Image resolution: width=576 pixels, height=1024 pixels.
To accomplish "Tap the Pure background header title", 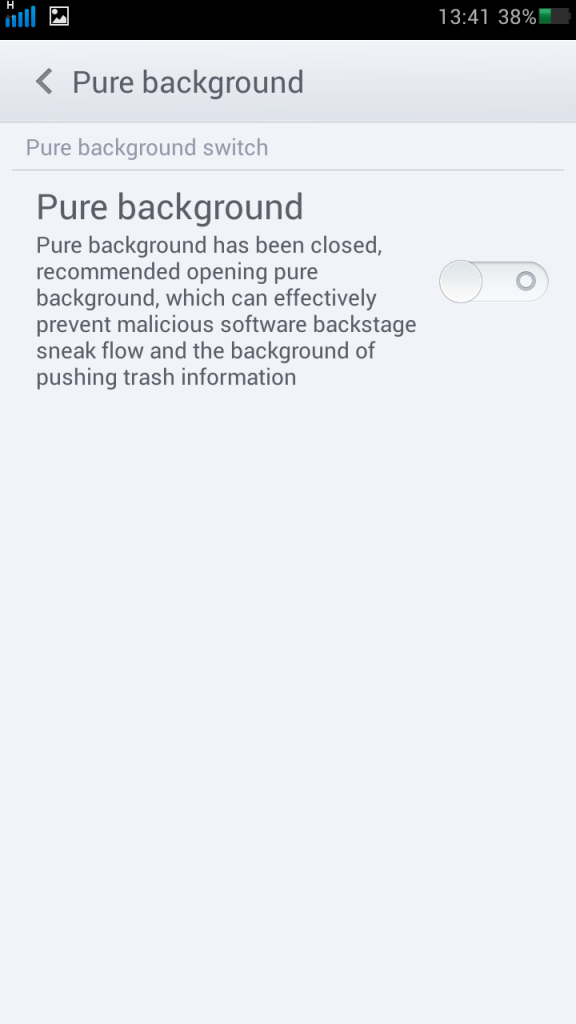I will coord(188,83).
